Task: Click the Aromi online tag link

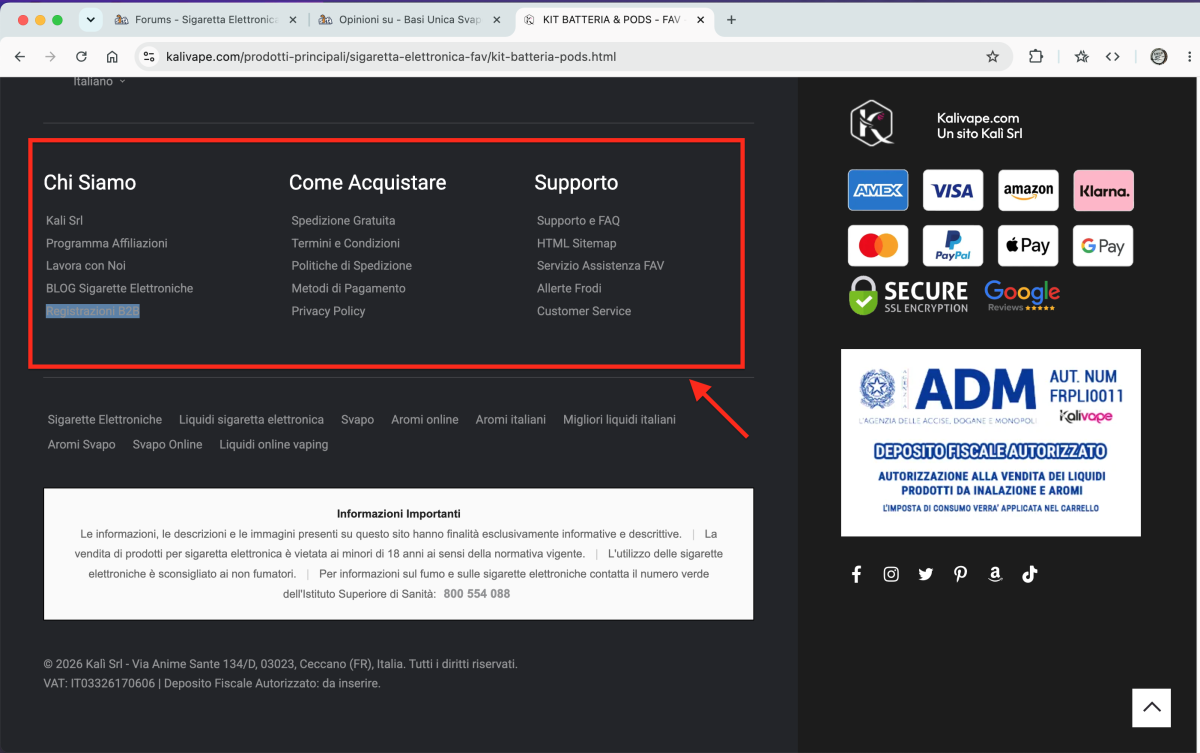Action: pyautogui.click(x=425, y=420)
